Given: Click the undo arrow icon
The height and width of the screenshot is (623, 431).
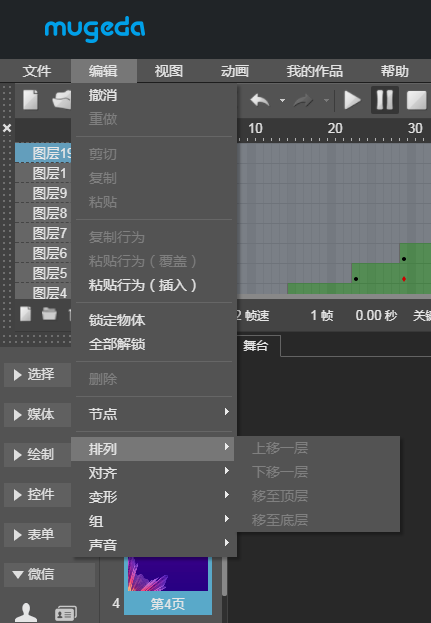Looking at the screenshot, I should coord(260,100).
